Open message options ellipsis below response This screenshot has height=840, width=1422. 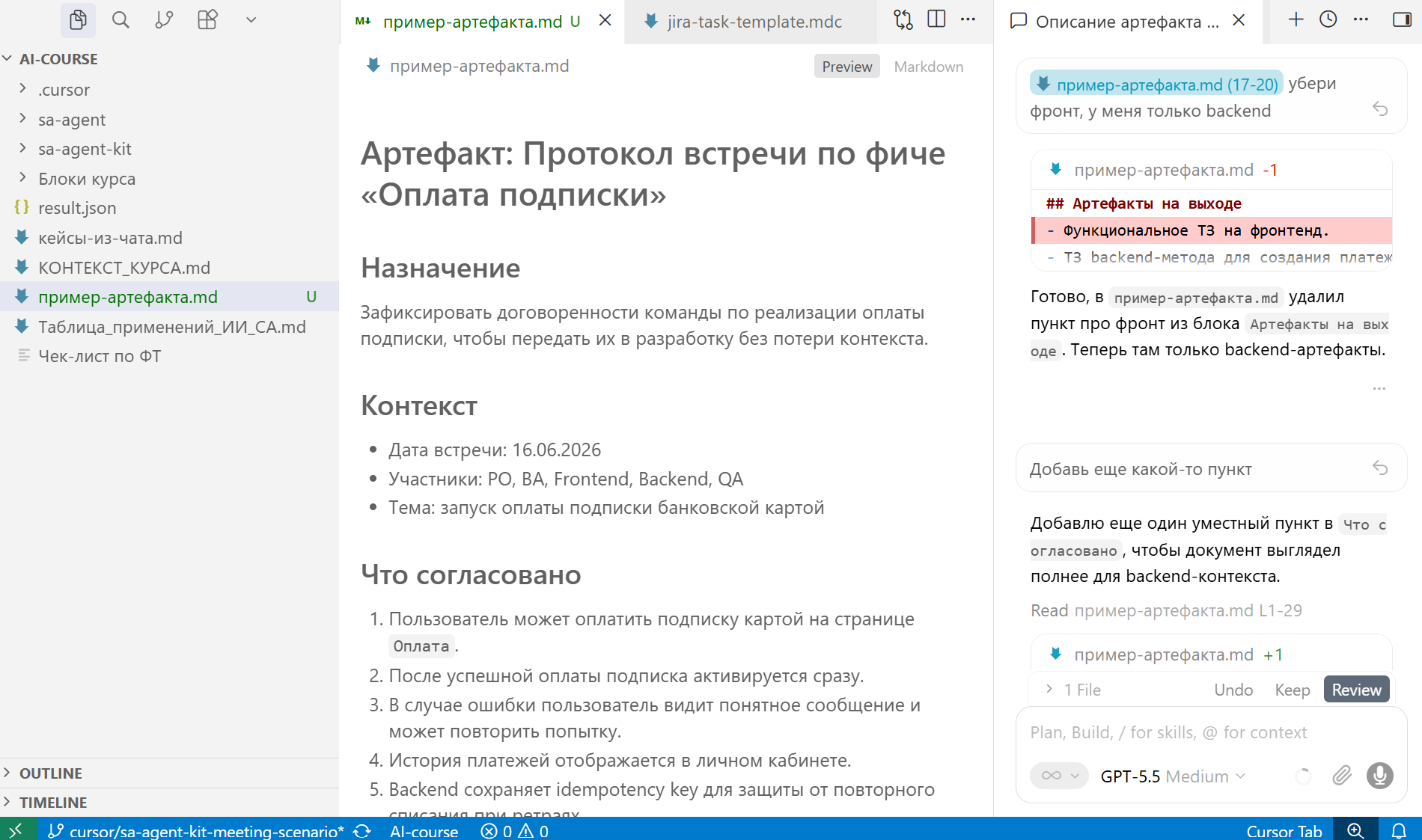pos(1379,389)
